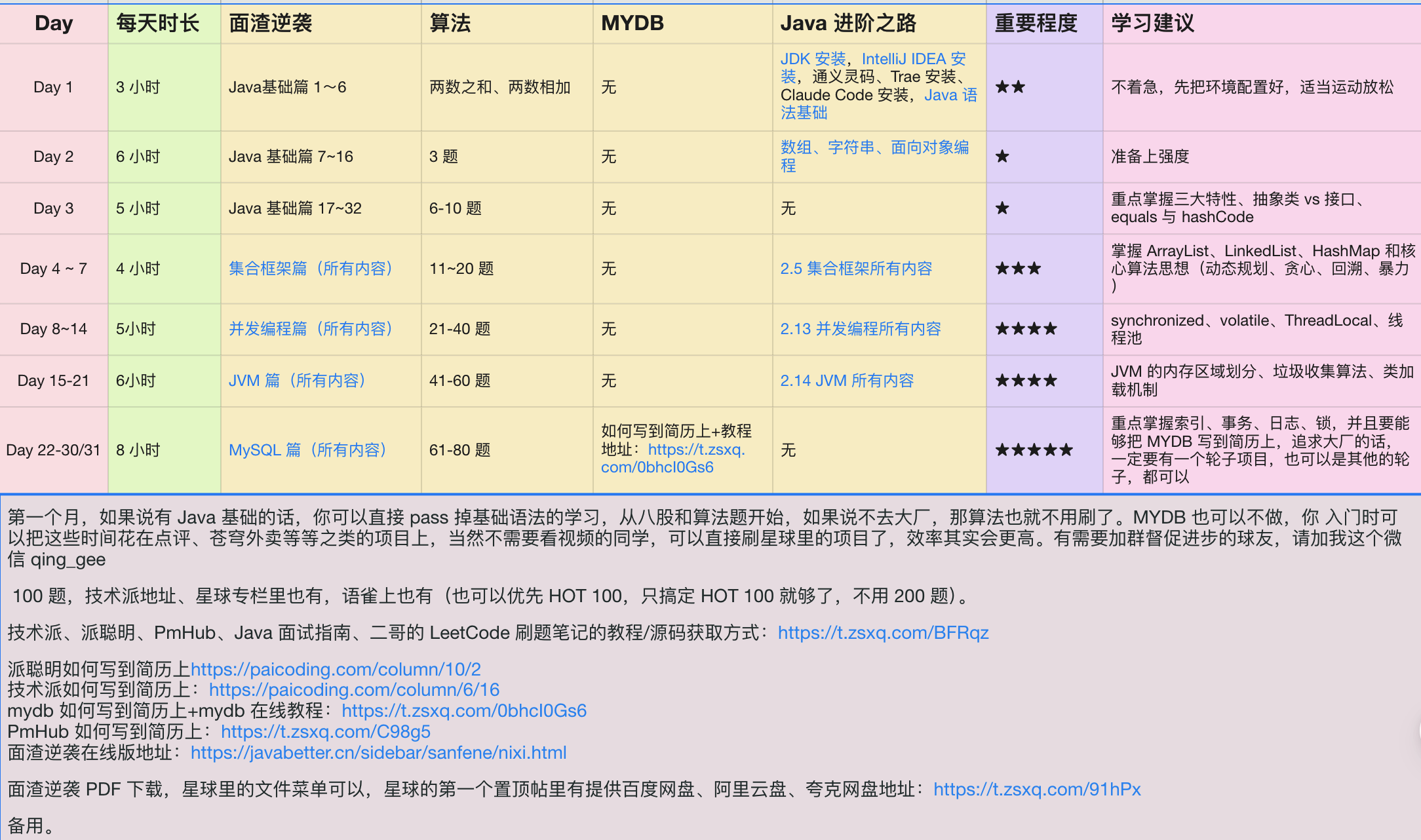The image size is (1421, 840).
Task: Open the JDK 安装 link
Action: coord(813,59)
